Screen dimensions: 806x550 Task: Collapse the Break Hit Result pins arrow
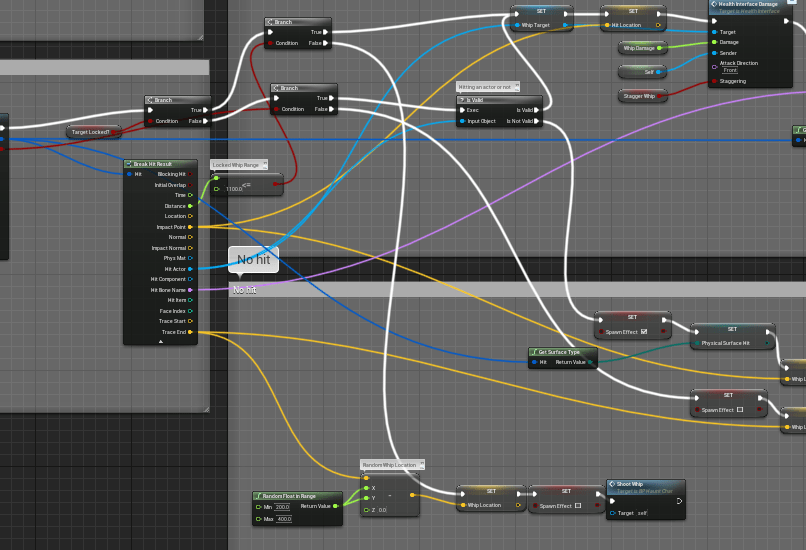[160, 341]
